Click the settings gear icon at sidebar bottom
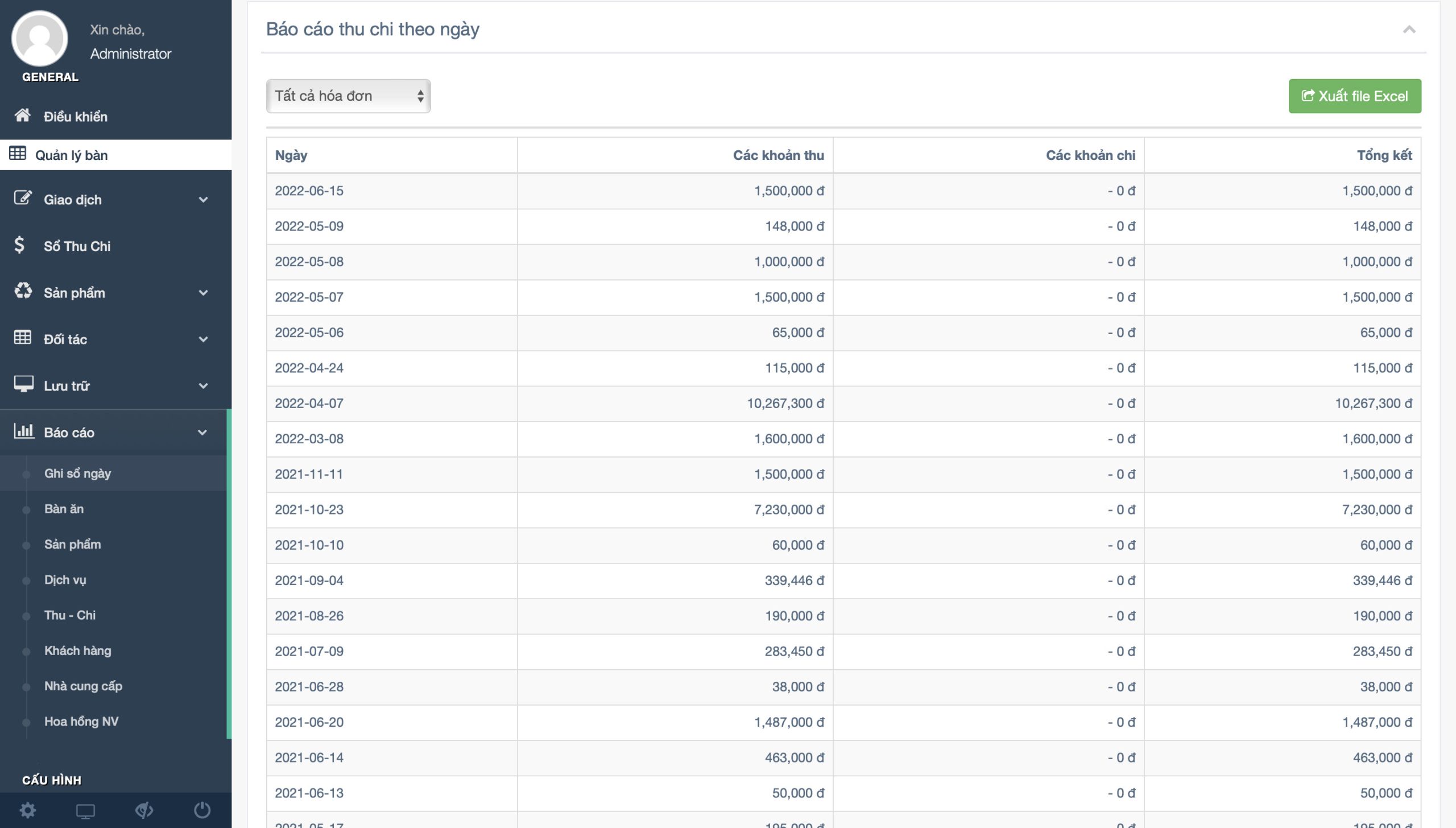This screenshot has height=828, width=1456. click(28, 810)
